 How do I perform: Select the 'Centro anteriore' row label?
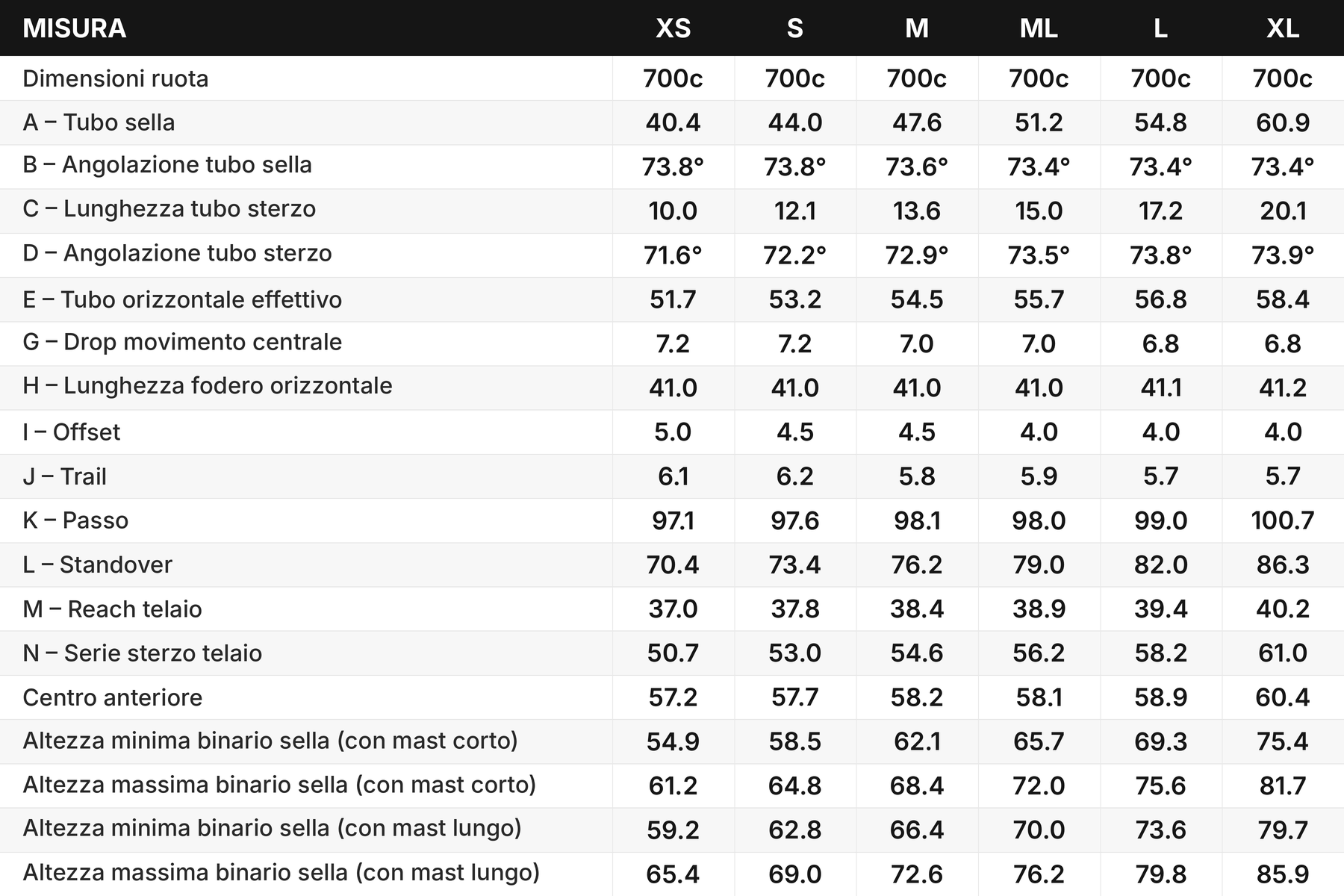pos(113,697)
